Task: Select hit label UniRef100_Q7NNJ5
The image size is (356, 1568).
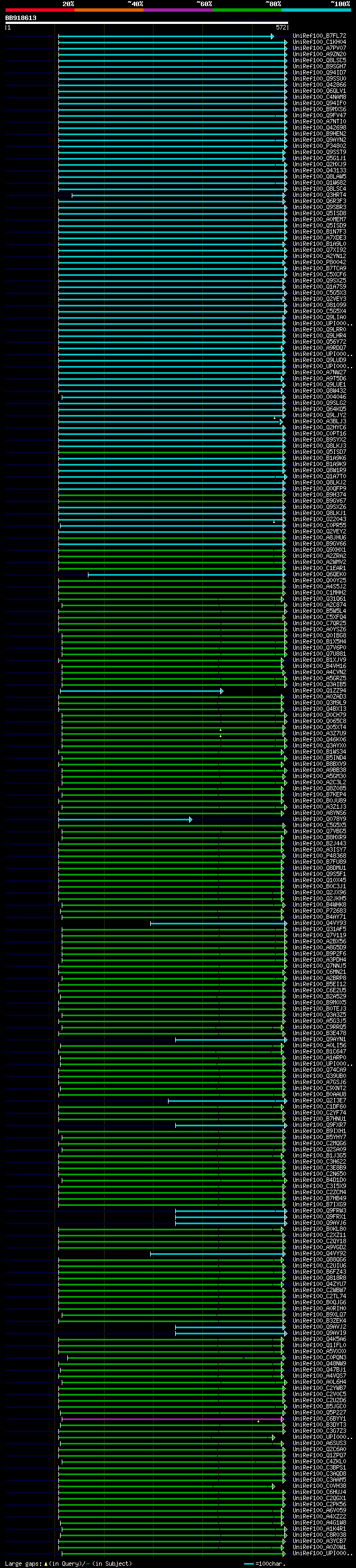Action: (x=319, y=966)
